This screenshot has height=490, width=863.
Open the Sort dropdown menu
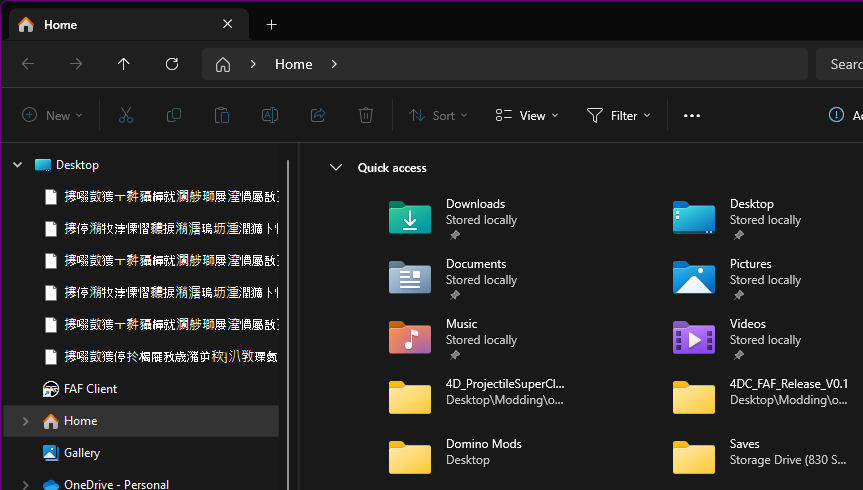click(x=439, y=115)
